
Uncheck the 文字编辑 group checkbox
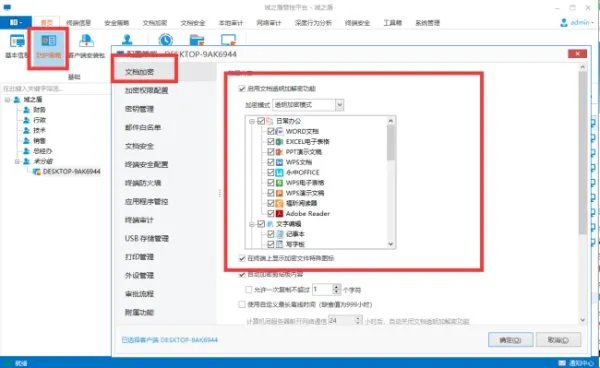(x=261, y=224)
